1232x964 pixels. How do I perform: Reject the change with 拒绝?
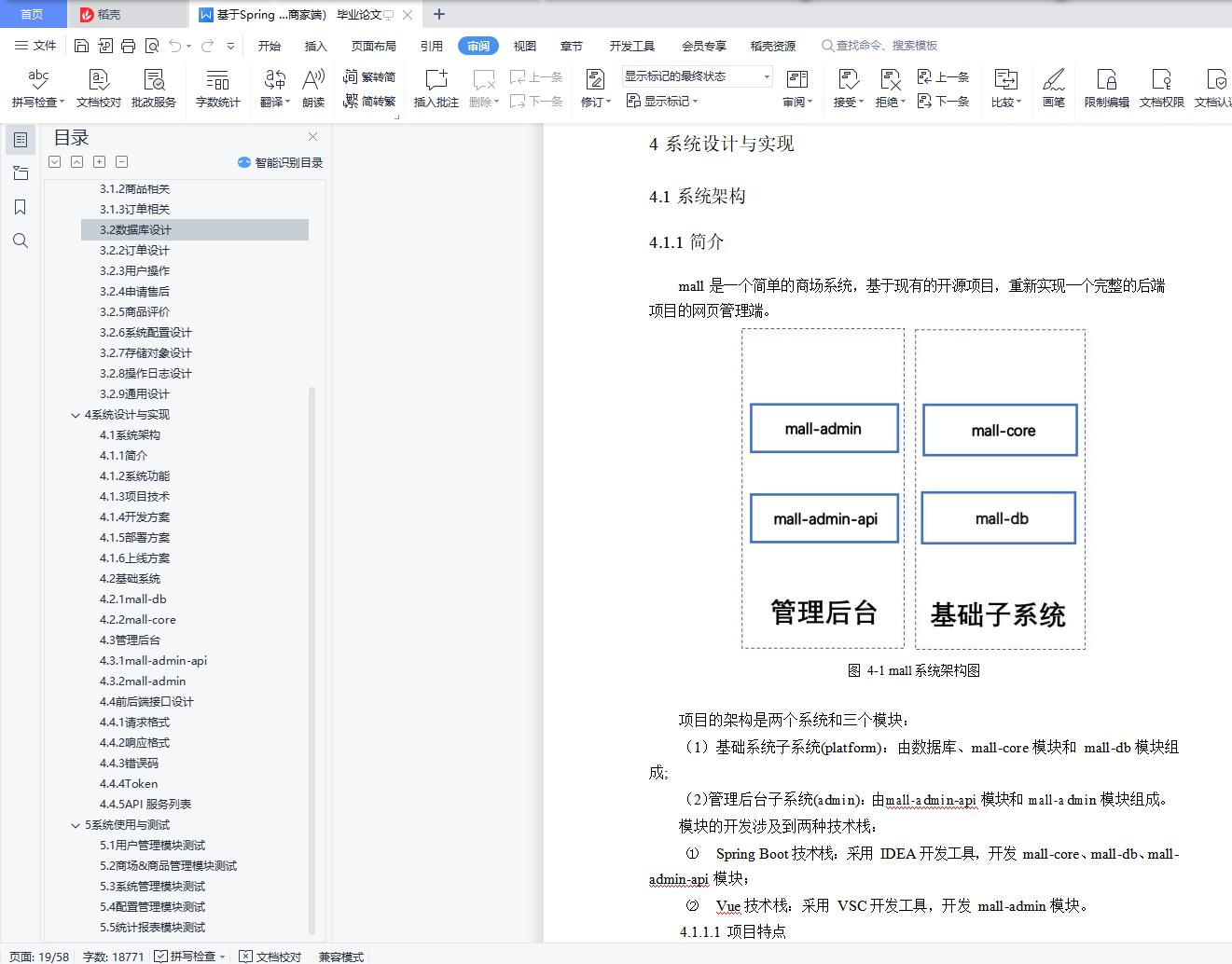click(890, 89)
